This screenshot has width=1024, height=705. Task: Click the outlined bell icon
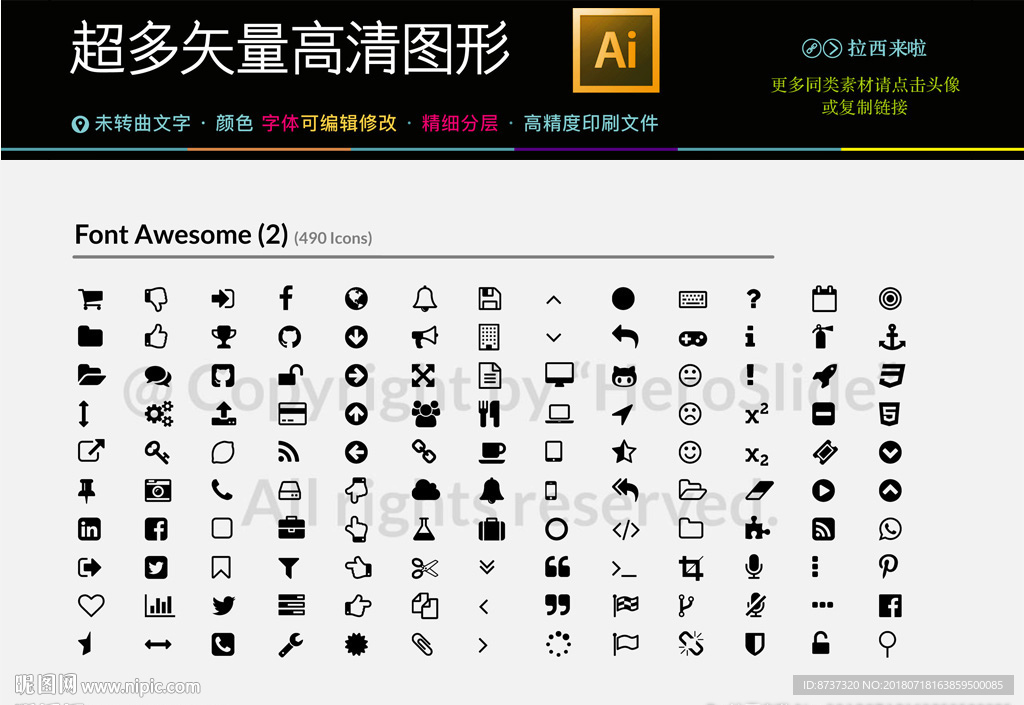pyautogui.click(x=424, y=299)
